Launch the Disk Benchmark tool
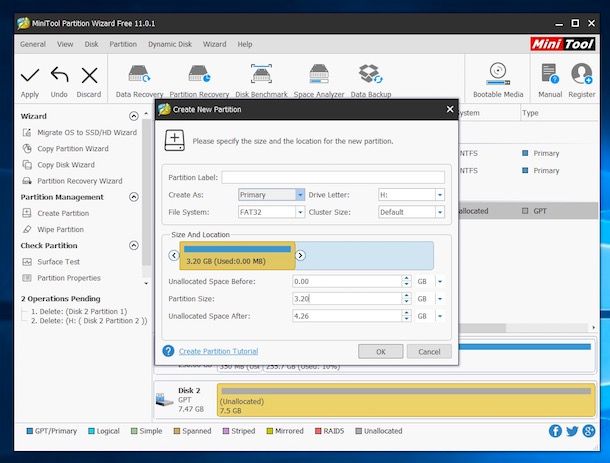 (262, 75)
